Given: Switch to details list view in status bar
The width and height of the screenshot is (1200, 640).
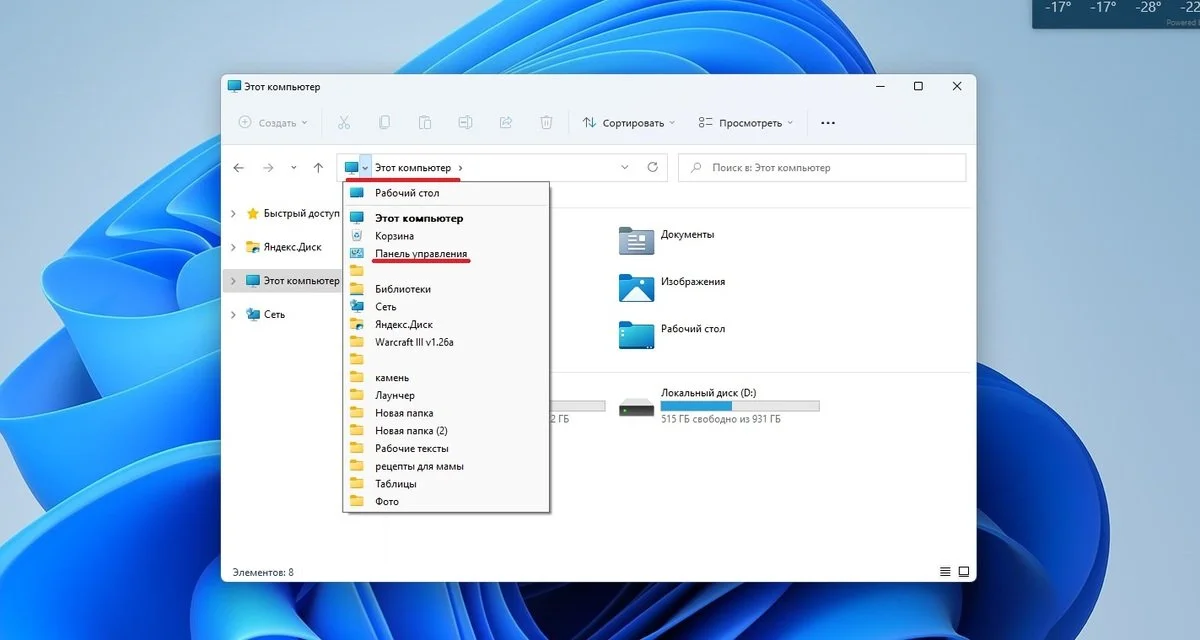Looking at the screenshot, I should click(x=945, y=572).
